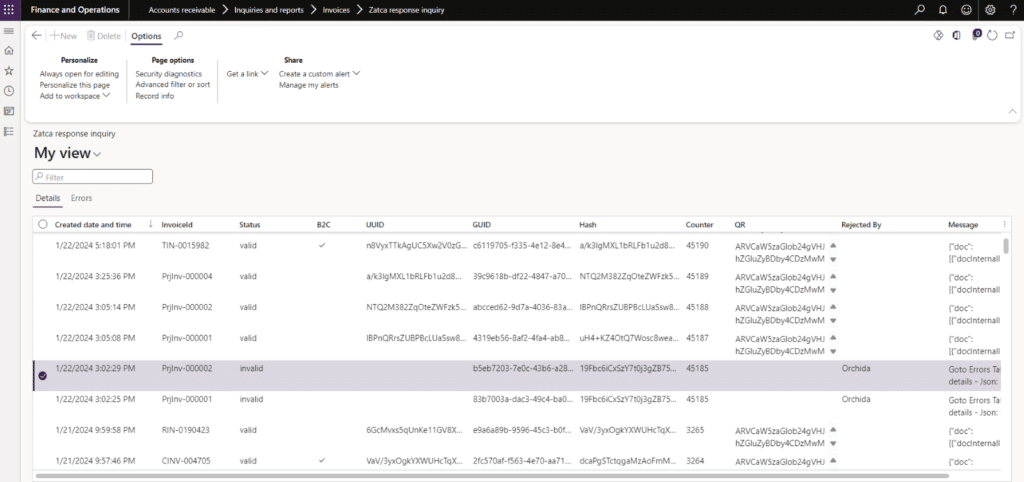Go to Home in left sidebar
This screenshot has height=482, width=1024.
(x=8, y=50)
